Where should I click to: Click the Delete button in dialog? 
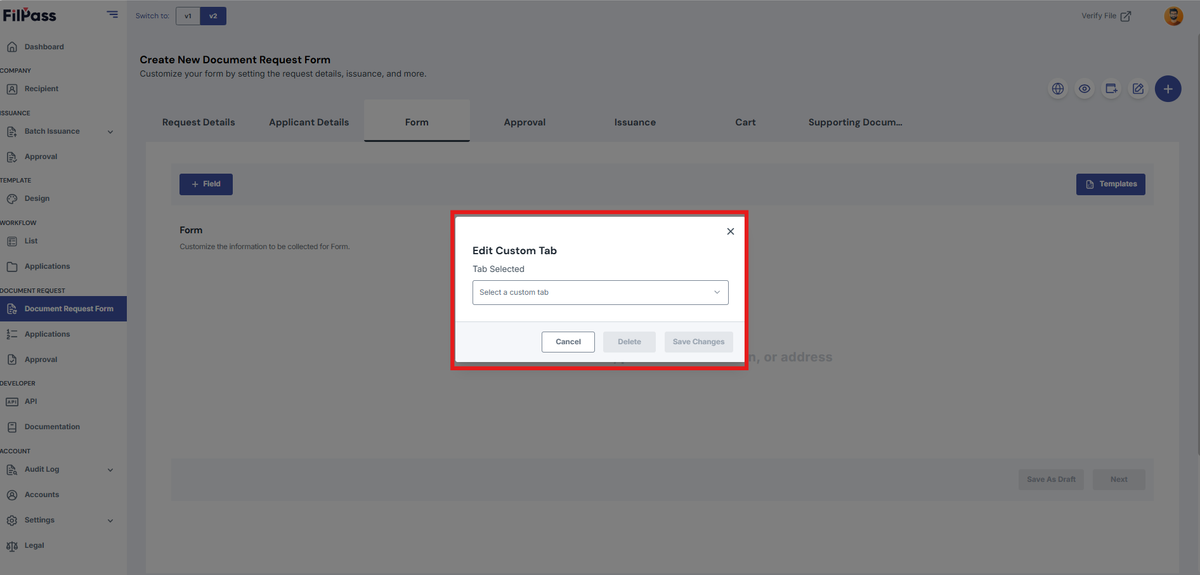629,342
